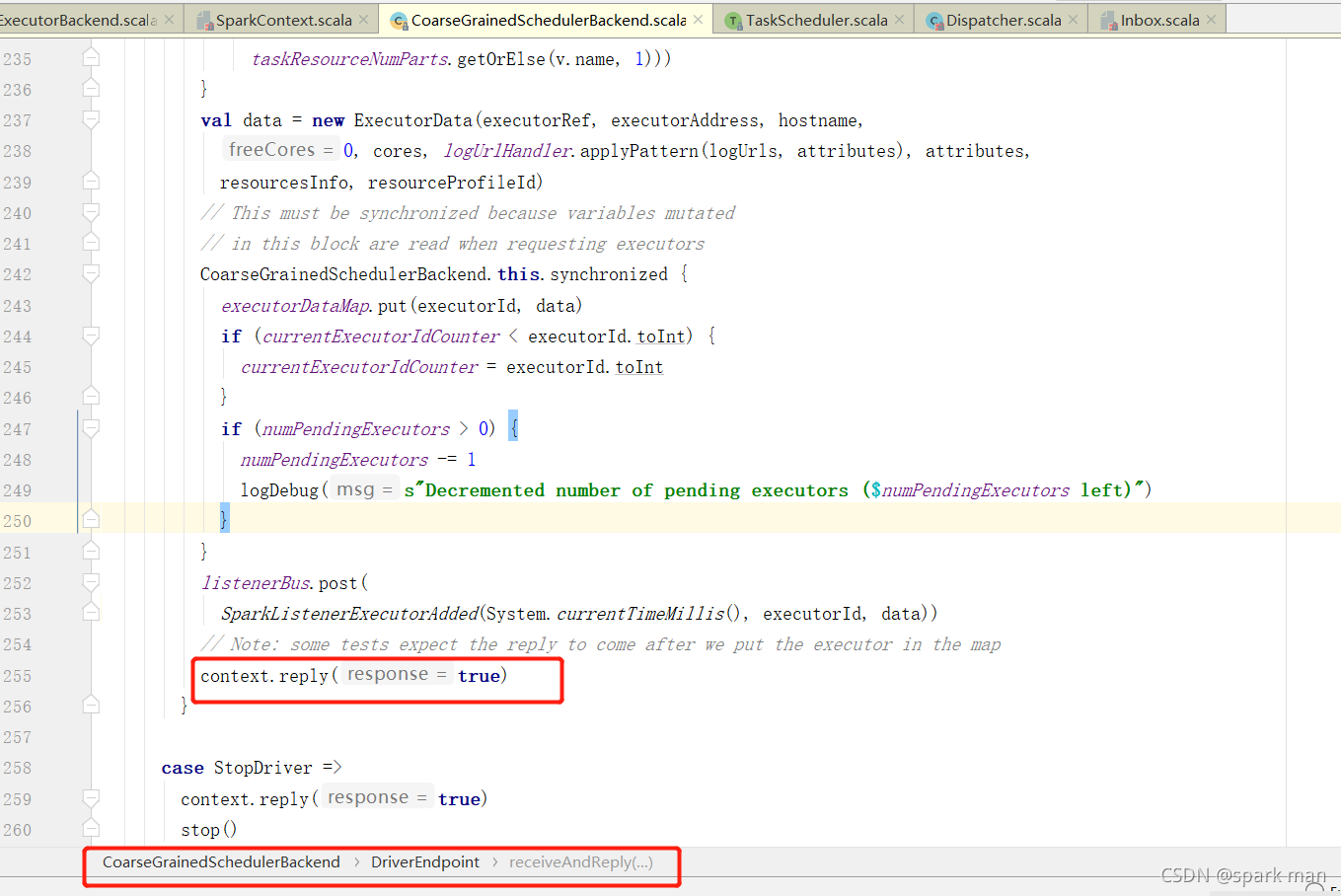Toggle the fold marker at line 256

[x=91, y=707]
